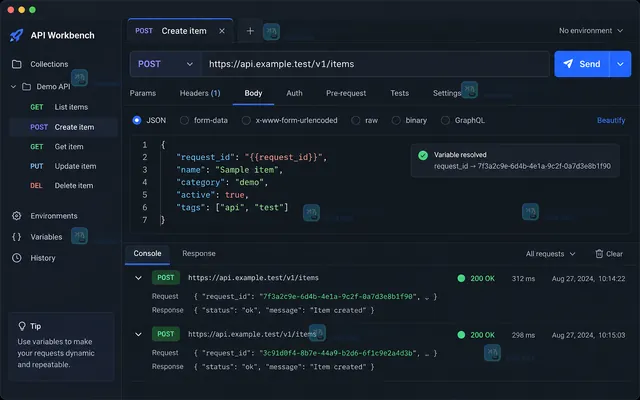Open the All requests filter dropdown
Screen dimensions: 640x400
tap(550, 254)
